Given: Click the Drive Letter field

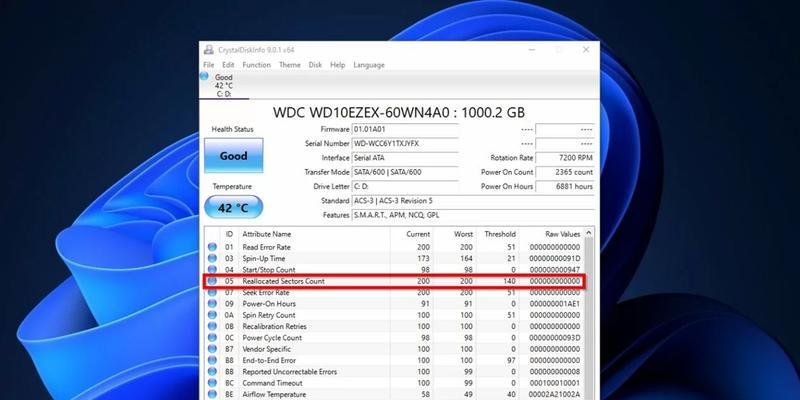Looking at the screenshot, I should (405, 187).
